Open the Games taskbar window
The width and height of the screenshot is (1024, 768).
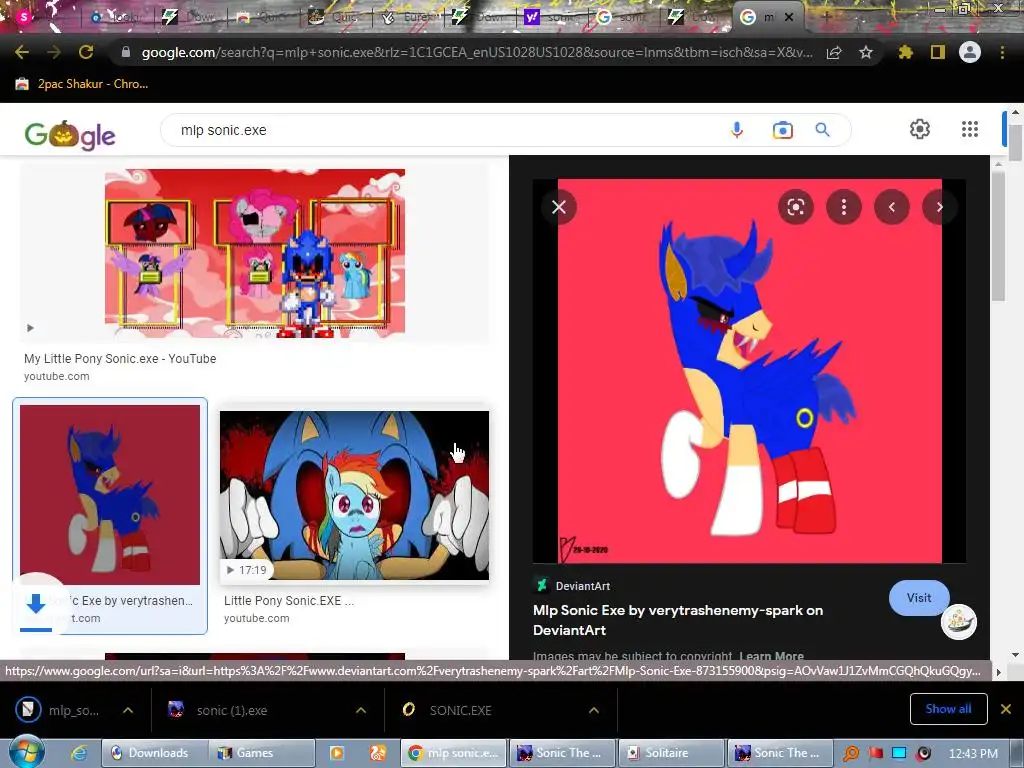[261, 753]
